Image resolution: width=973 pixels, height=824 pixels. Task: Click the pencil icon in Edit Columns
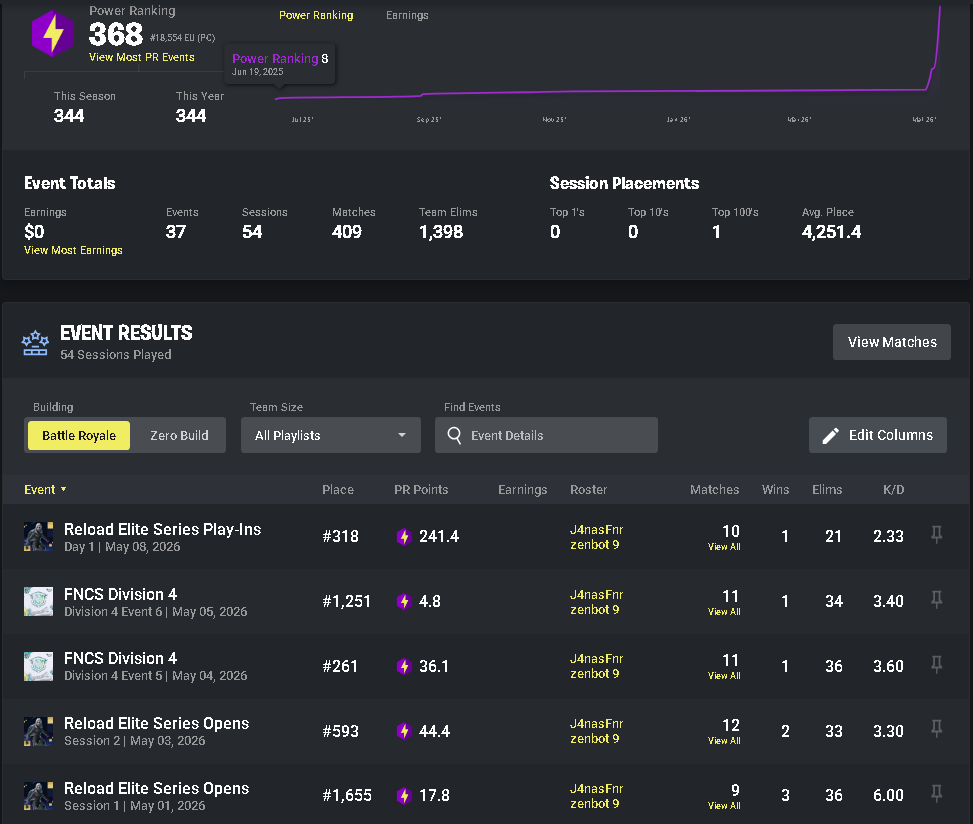click(830, 436)
